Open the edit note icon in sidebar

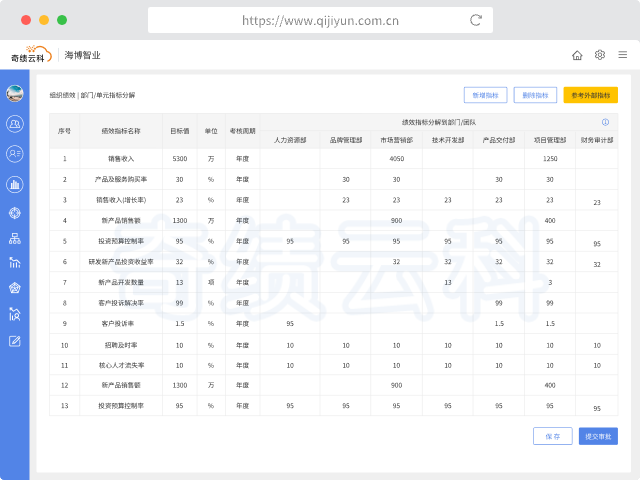pyautogui.click(x=15, y=341)
